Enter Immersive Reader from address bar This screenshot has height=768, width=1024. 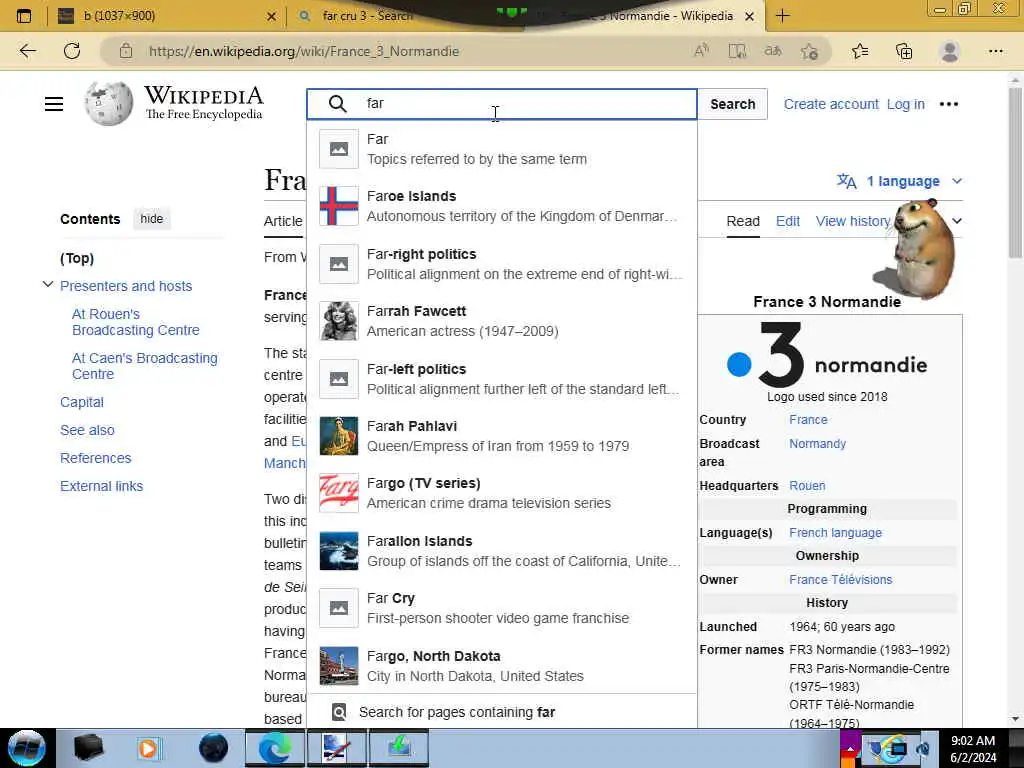pyautogui.click(x=737, y=51)
